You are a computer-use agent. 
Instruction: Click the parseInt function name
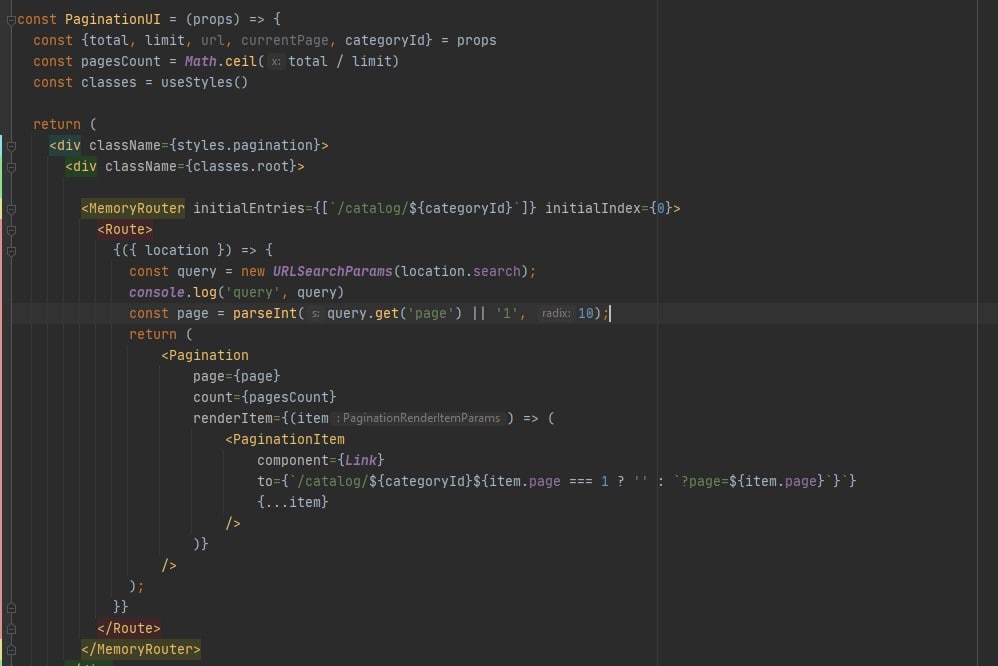click(264, 313)
